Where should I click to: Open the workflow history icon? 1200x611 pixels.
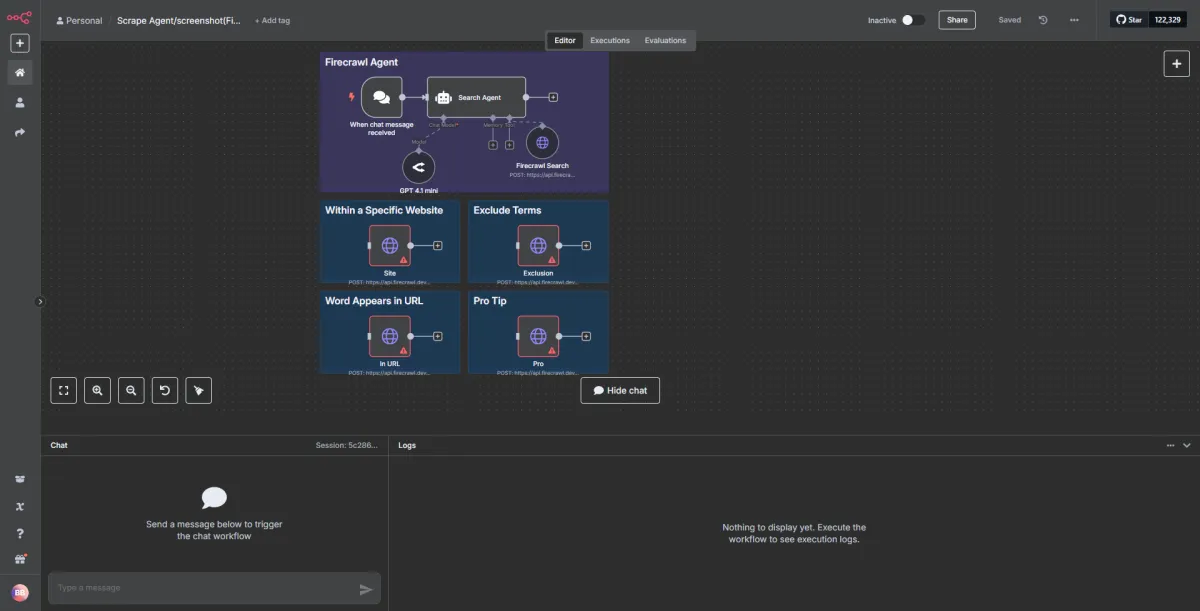pyautogui.click(x=1043, y=20)
